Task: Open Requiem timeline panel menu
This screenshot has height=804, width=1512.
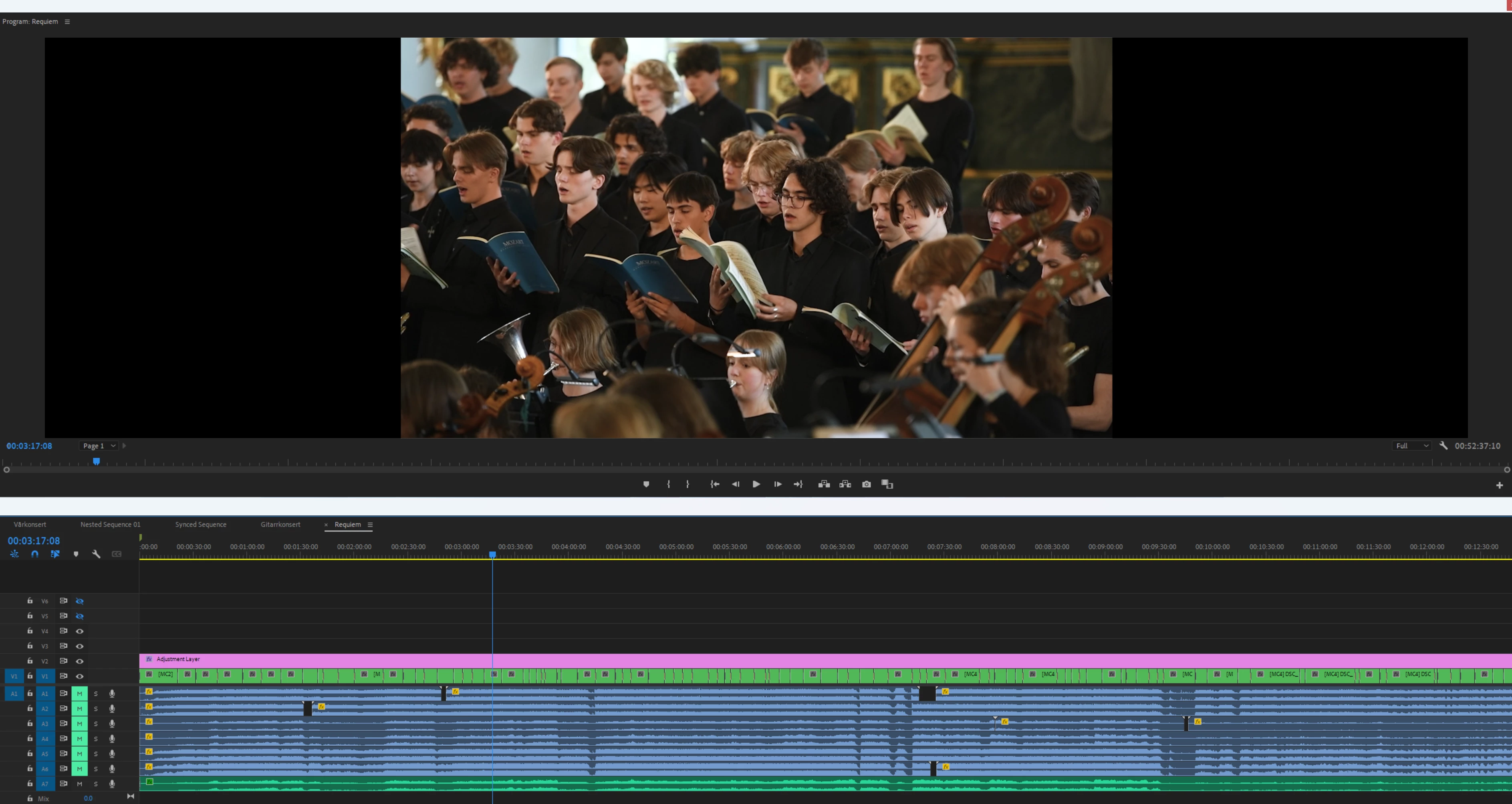Action: tap(370, 525)
